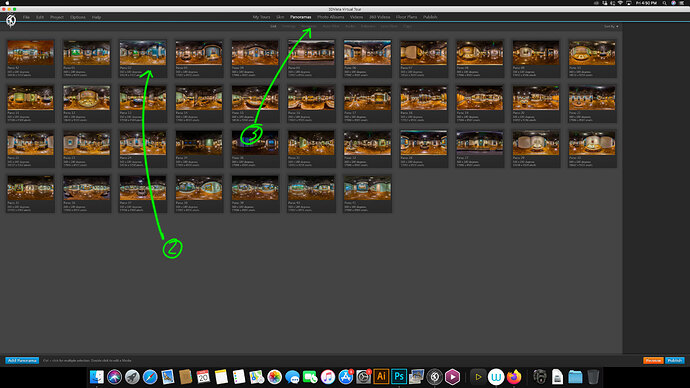Switch to the Floor Plans tab
The image size is (690, 388).
tap(407, 17)
